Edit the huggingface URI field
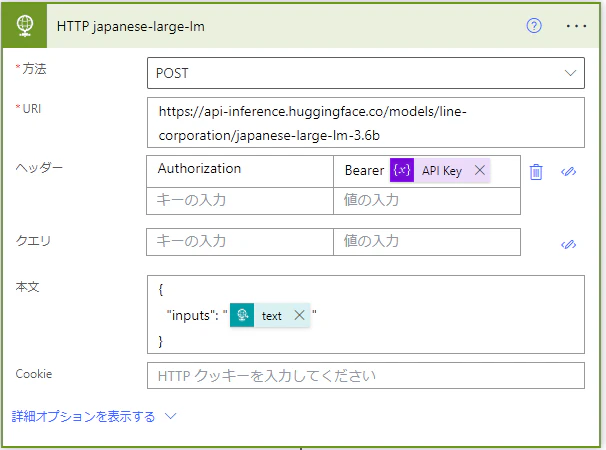 click(x=366, y=123)
